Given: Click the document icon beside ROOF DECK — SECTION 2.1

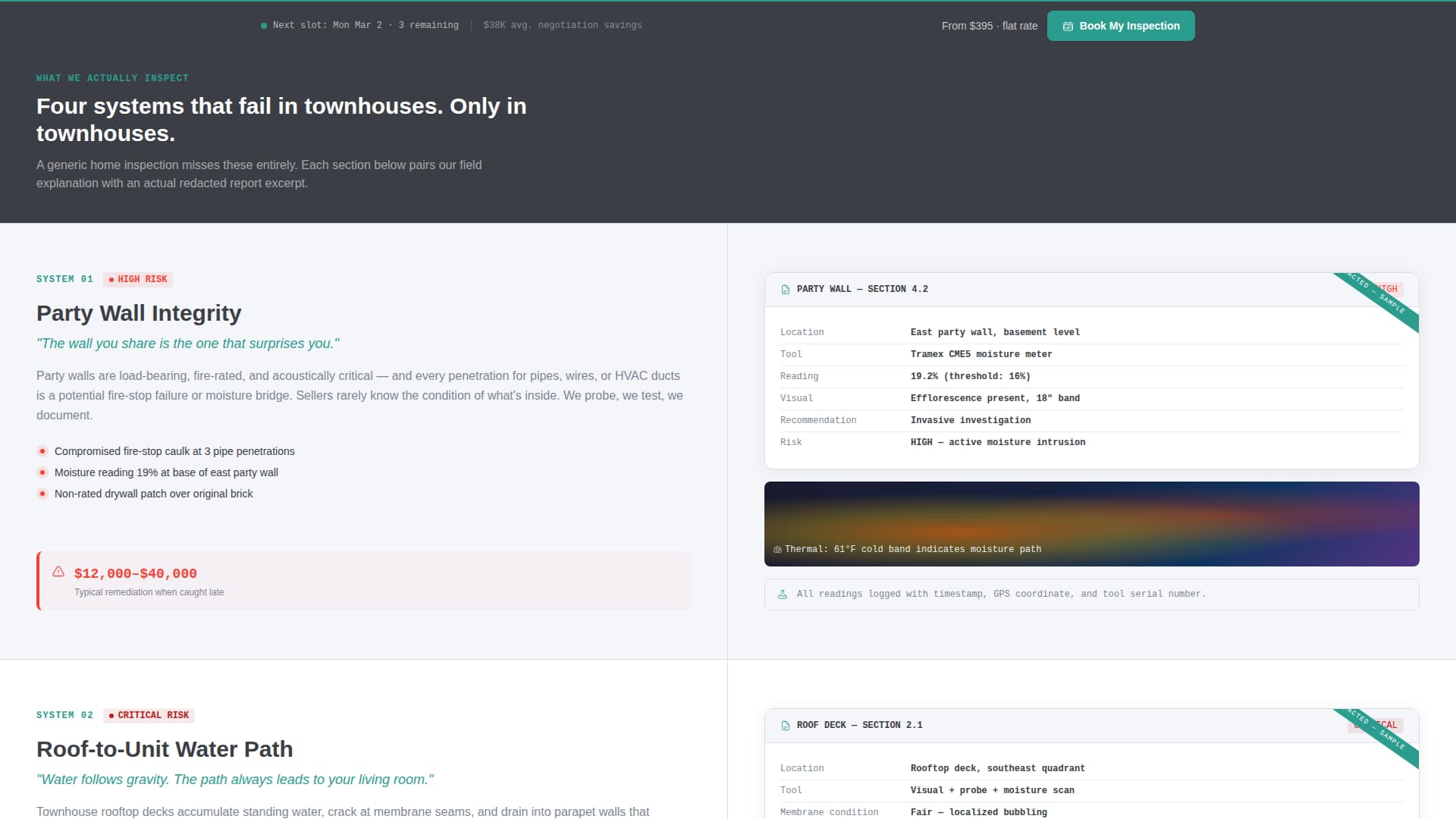Looking at the screenshot, I should tap(784, 725).
